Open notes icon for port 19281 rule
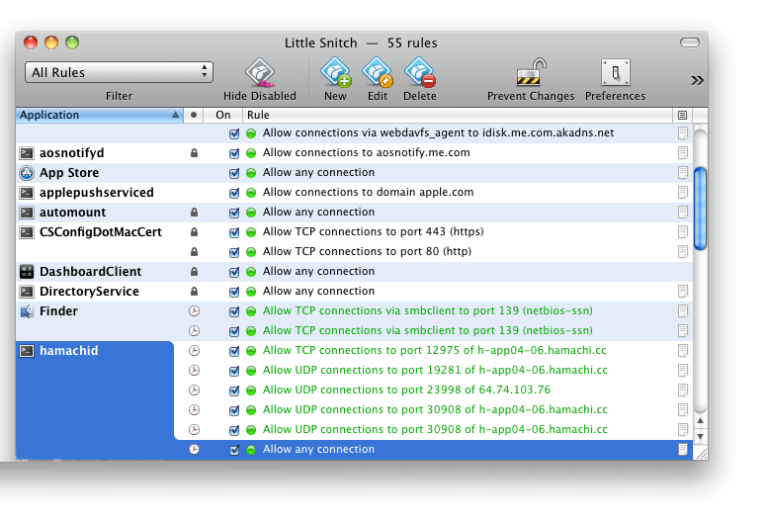Image resolution: width=768 pixels, height=522 pixels. (x=682, y=370)
